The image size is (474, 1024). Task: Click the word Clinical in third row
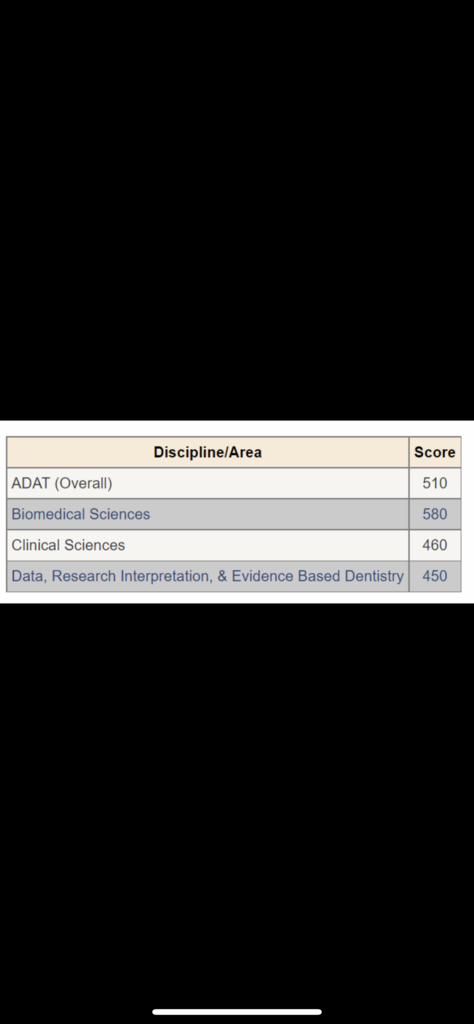coord(36,545)
